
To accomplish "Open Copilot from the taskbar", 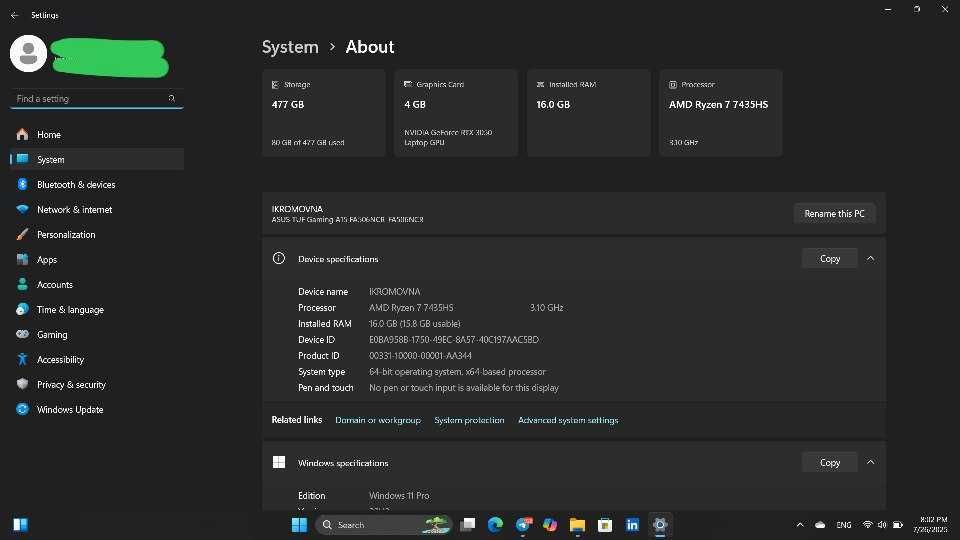I will 550,525.
